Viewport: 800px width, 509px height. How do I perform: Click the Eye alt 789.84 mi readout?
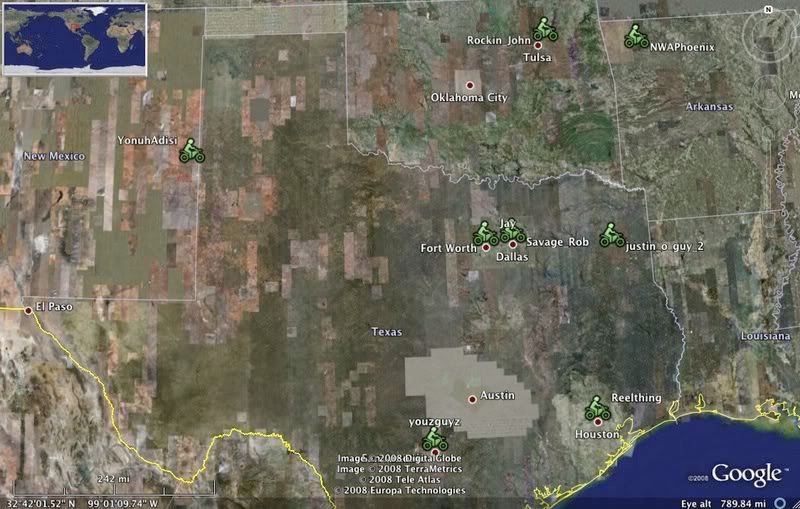click(x=723, y=504)
